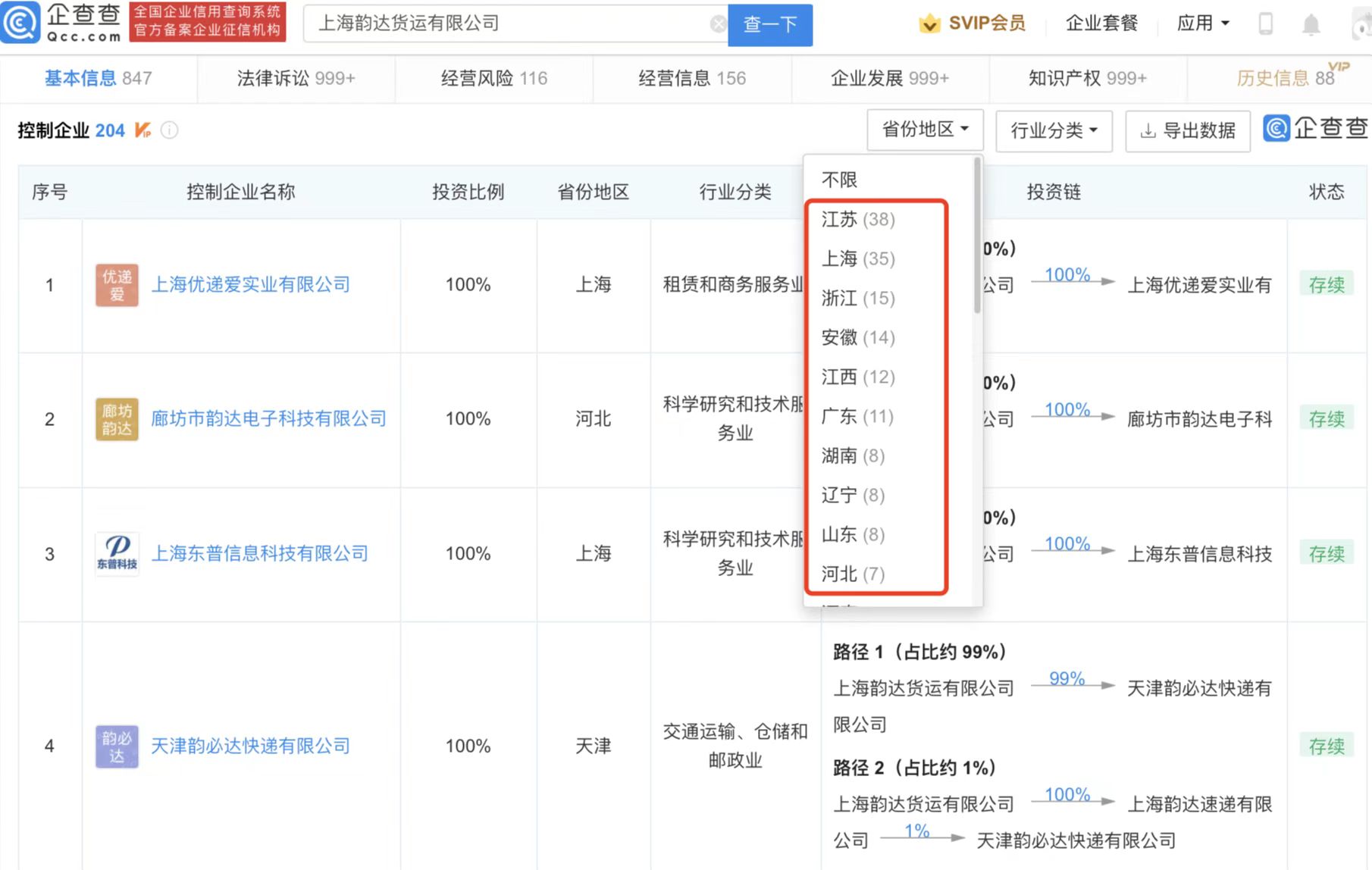Select 河北 (7) option
The image size is (1372, 870).
pos(853,574)
